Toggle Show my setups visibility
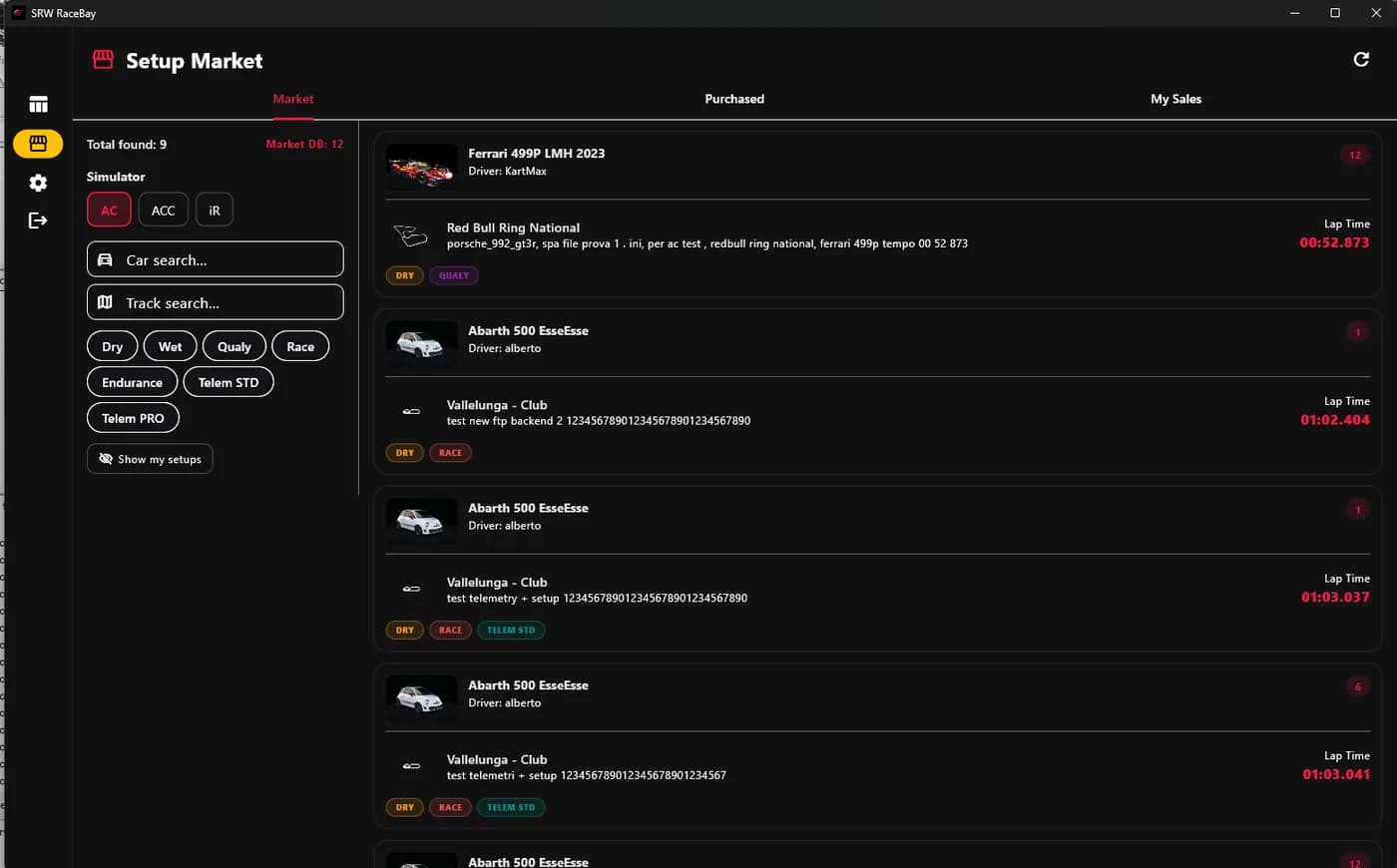 150,459
